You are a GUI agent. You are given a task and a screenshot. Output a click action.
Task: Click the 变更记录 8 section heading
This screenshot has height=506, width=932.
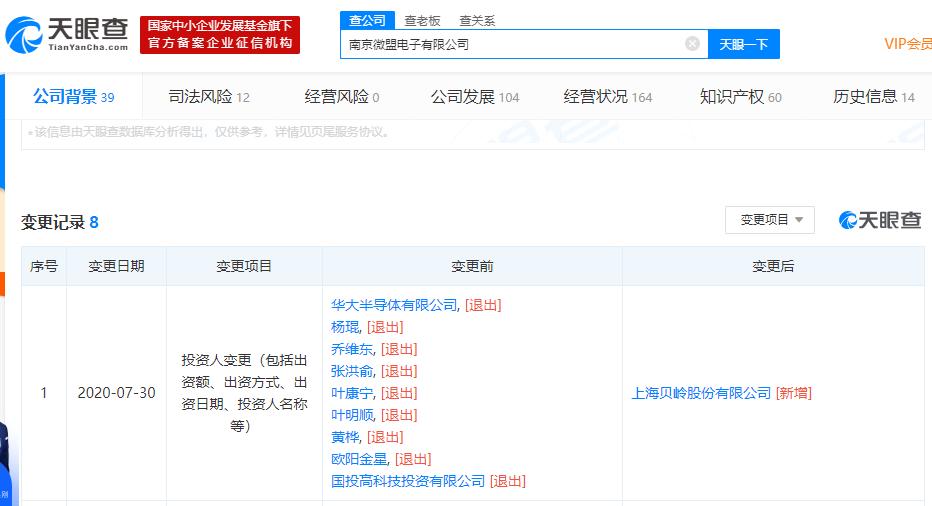click(59, 222)
